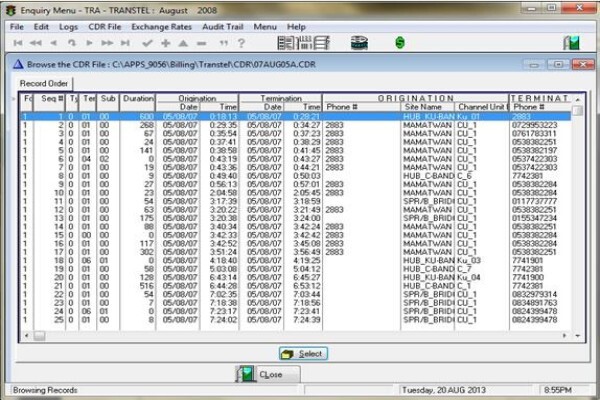Click the single-left previous record arrow
The image size is (600, 400).
pos(54,43)
